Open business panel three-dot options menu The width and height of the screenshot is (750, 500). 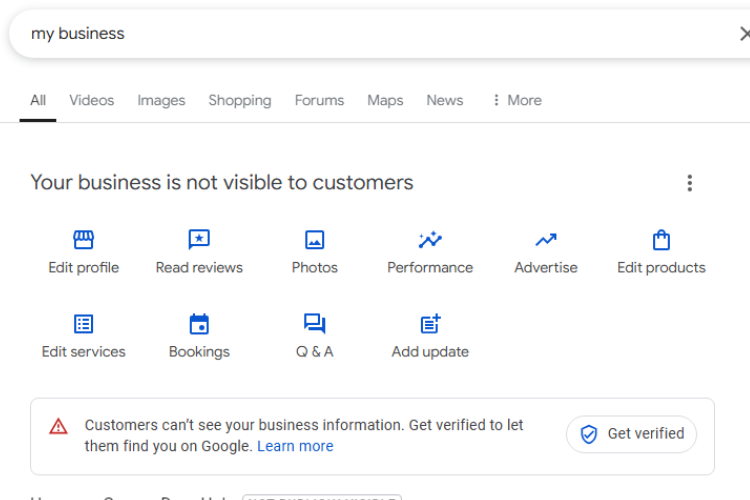tap(689, 183)
